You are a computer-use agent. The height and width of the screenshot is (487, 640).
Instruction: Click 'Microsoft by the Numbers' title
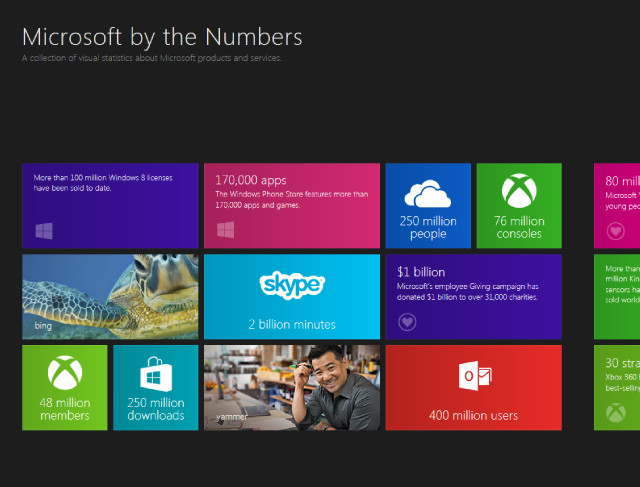tap(162, 37)
